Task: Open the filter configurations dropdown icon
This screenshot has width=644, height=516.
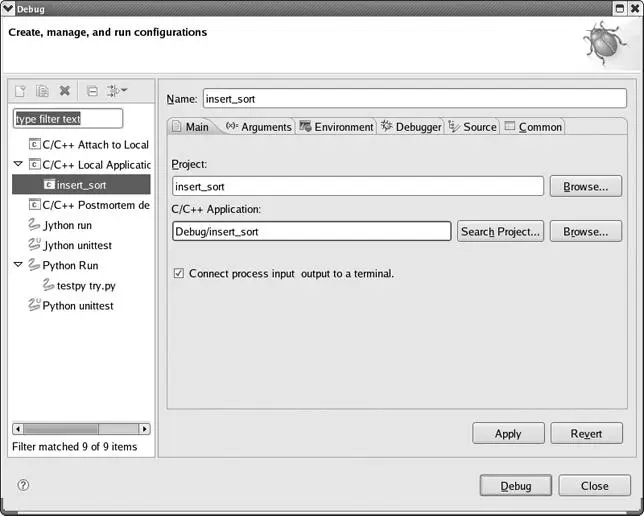Action: click(x=116, y=91)
